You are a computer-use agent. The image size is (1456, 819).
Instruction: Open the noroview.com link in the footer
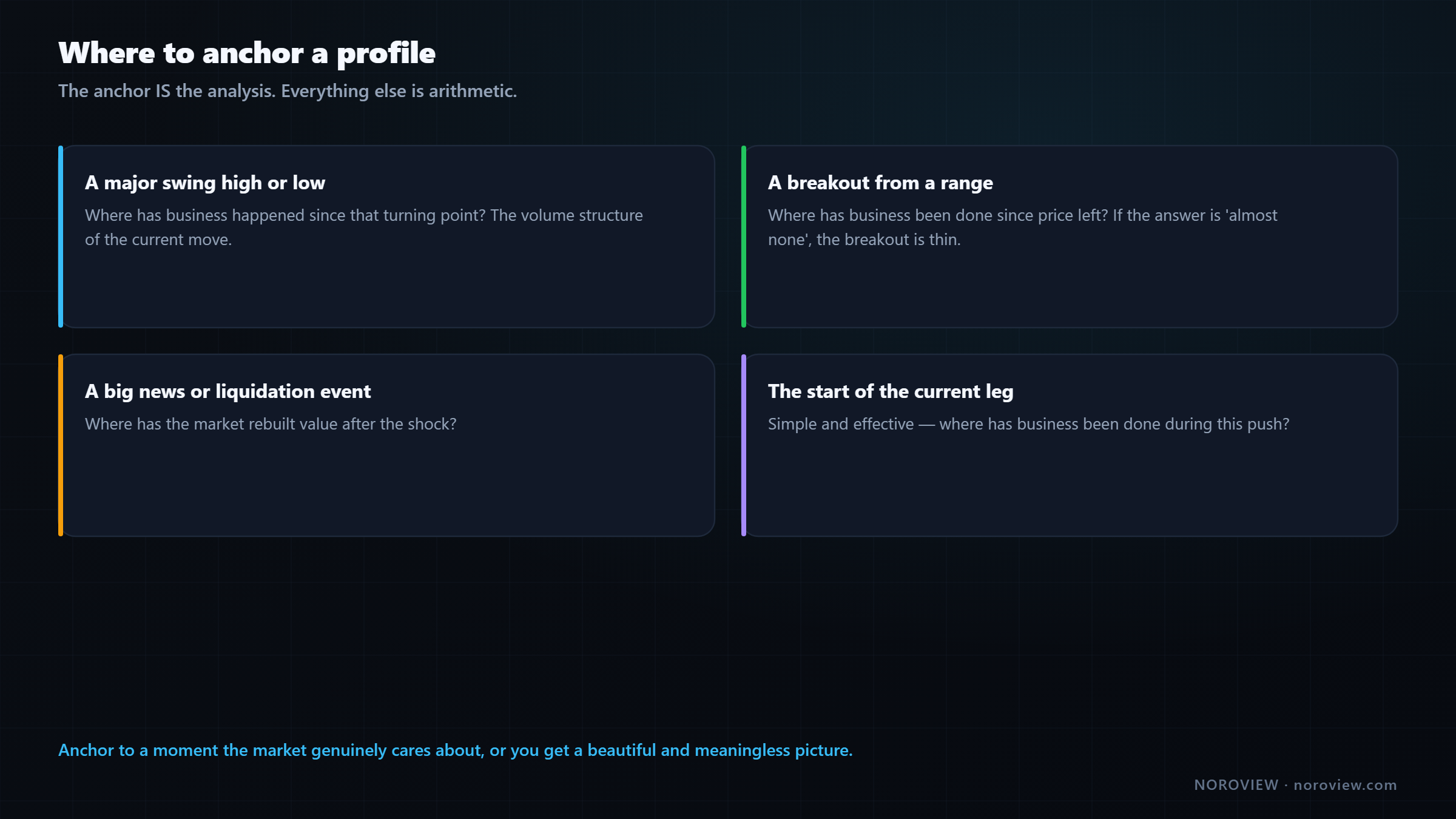pyautogui.click(x=1345, y=785)
